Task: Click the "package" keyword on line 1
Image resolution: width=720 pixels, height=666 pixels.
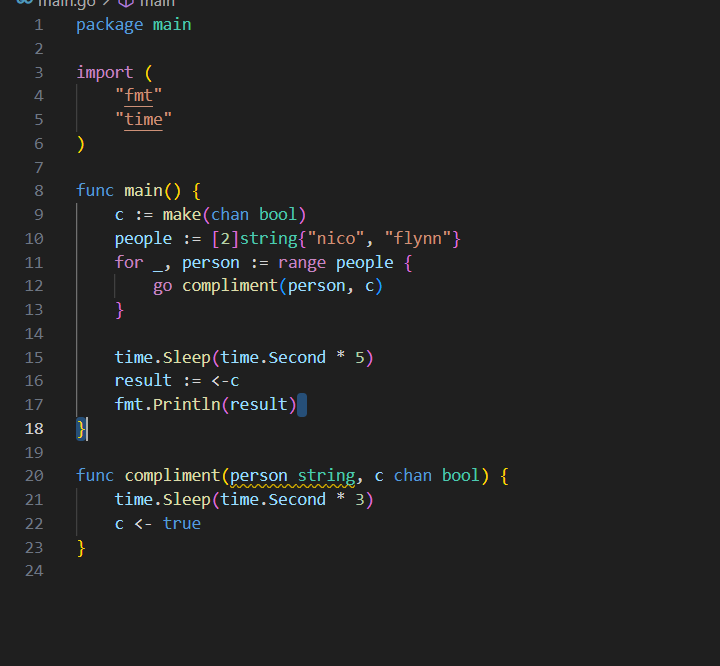Action: [109, 25]
